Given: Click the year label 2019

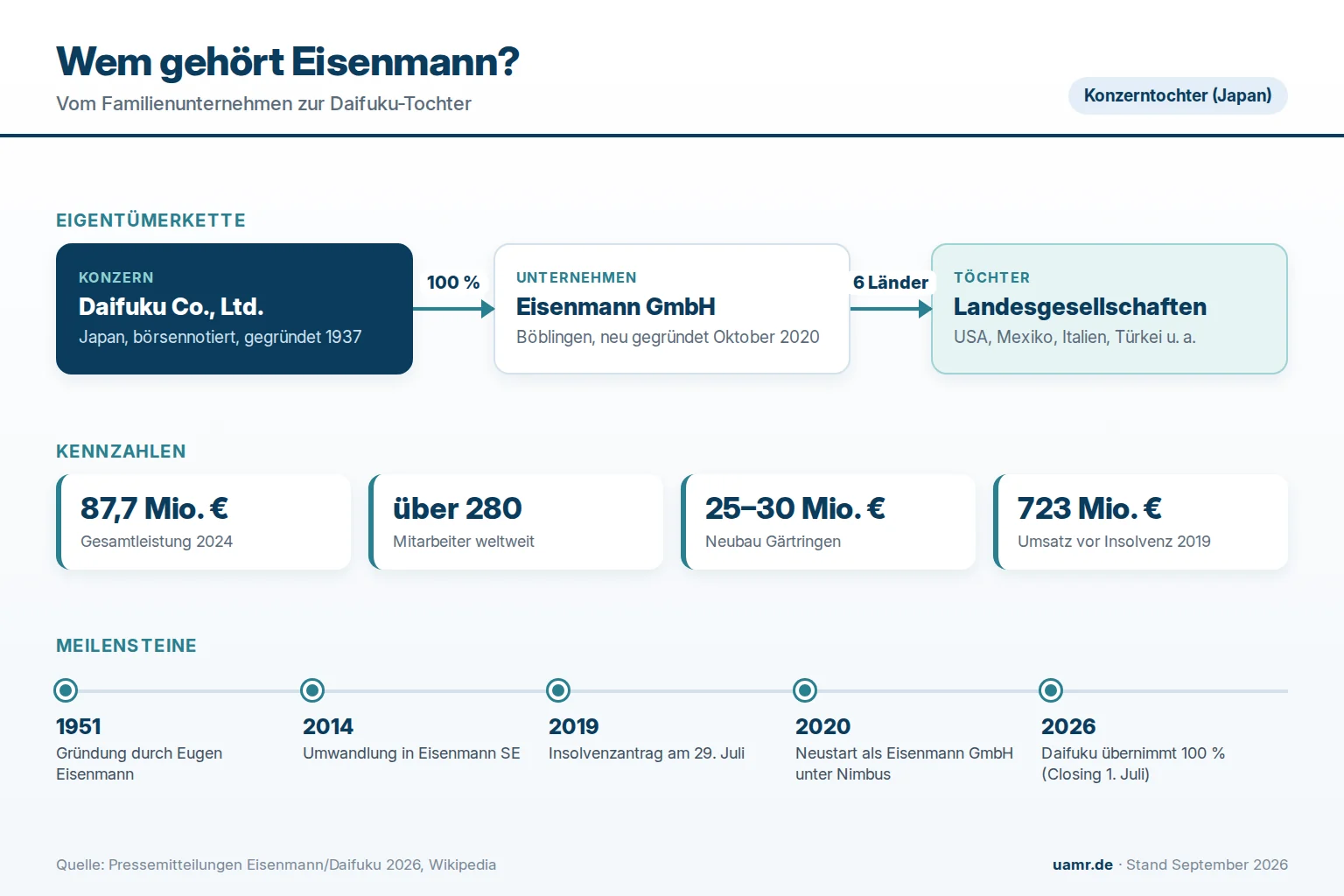Looking at the screenshot, I should [x=574, y=726].
